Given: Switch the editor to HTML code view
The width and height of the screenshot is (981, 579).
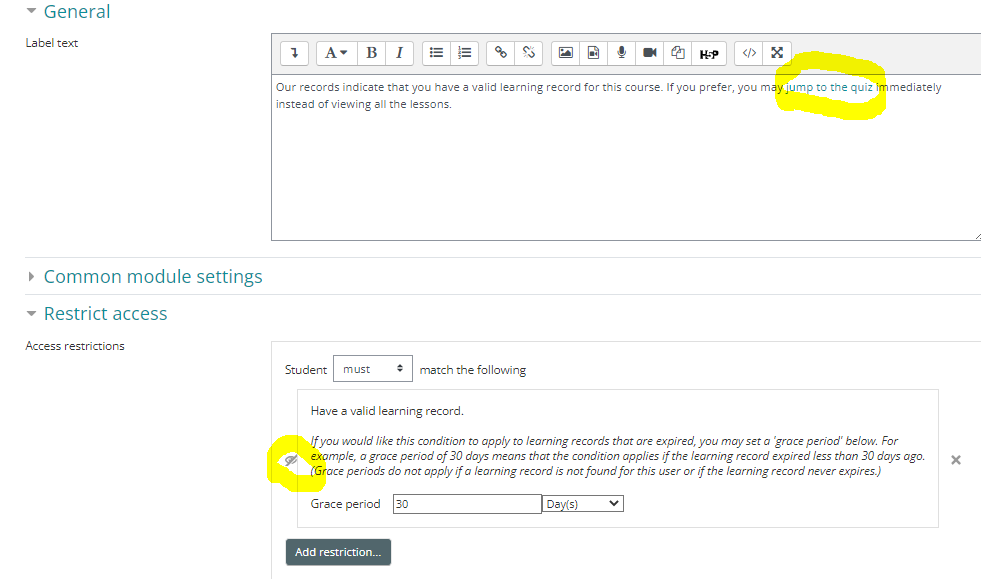Looking at the screenshot, I should [749, 53].
